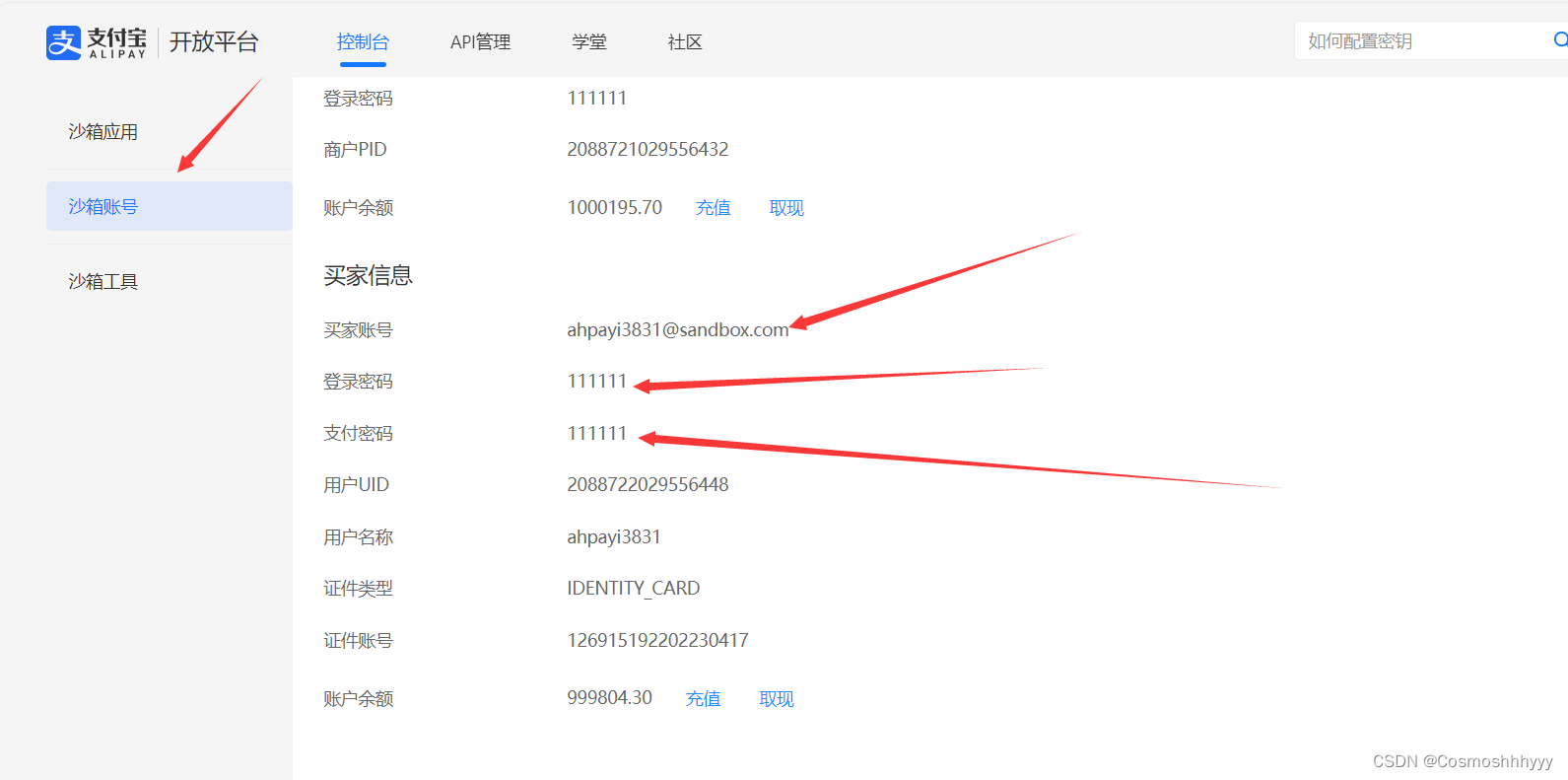Select buyer account ahpayi3831@sandbox.com
Image resolution: width=1568 pixels, height=780 pixels.
(x=678, y=330)
